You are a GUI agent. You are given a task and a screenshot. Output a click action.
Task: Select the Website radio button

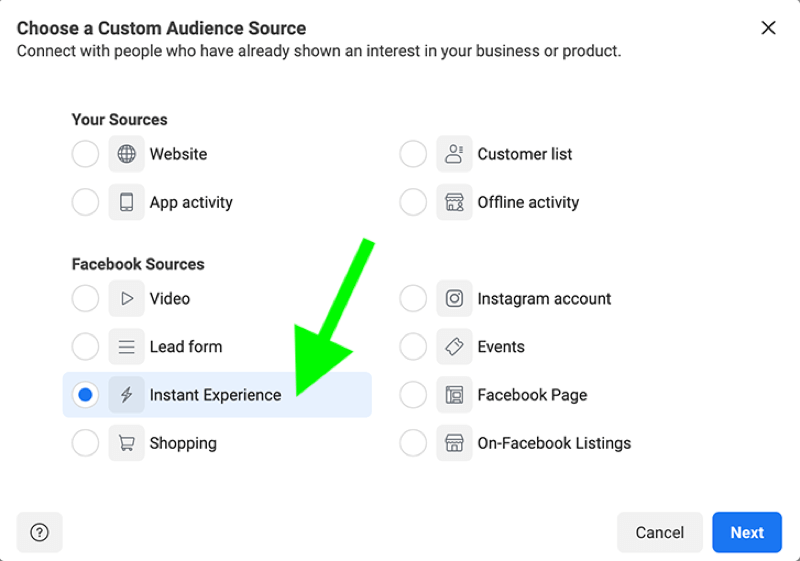click(85, 154)
